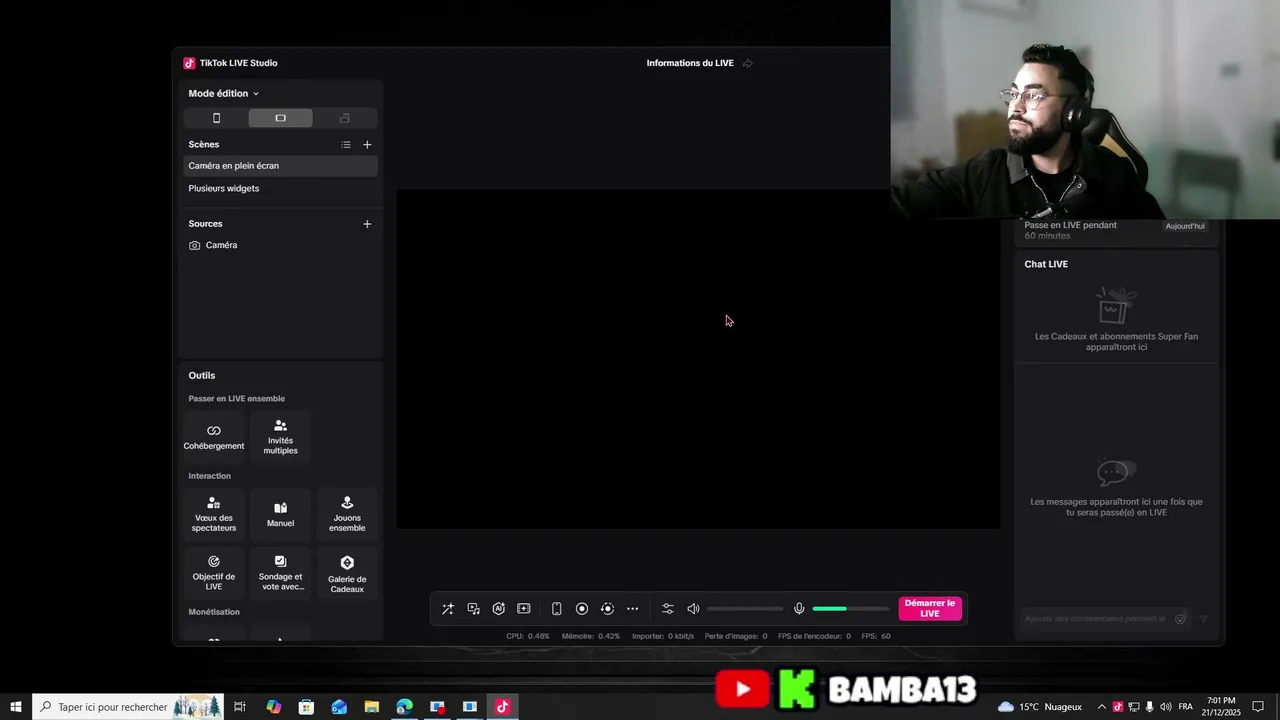The width and height of the screenshot is (1280, 720).
Task: Click the TikTok LIVE Studio logo
Action: tap(189, 63)
